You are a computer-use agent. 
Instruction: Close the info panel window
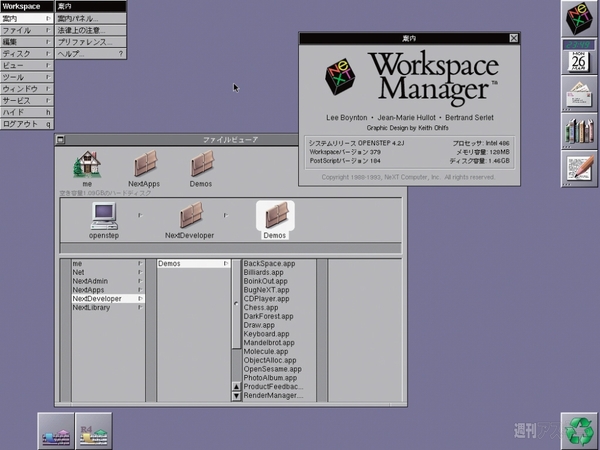click(514, 38)
